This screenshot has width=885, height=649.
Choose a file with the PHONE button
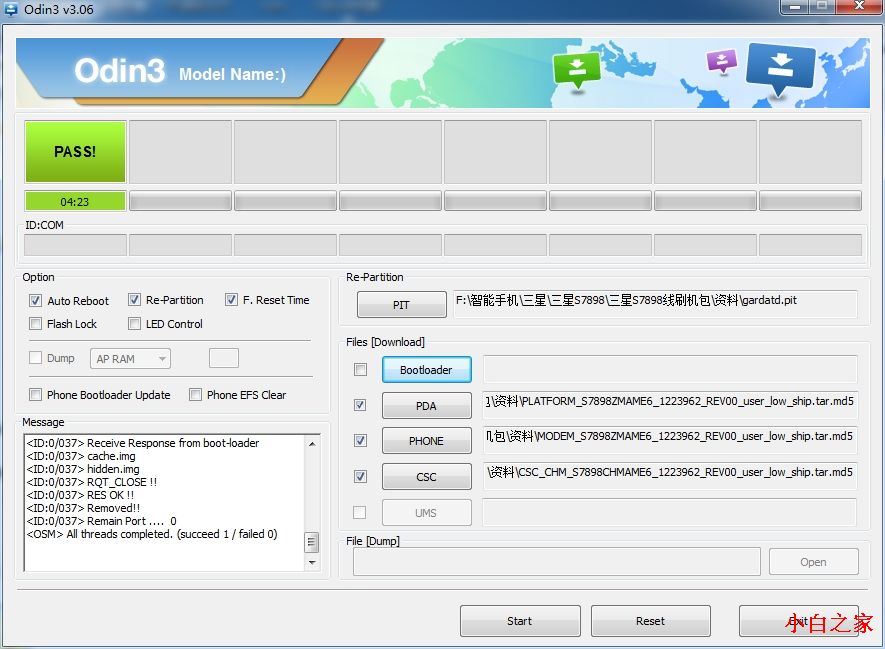coord(427,441)
